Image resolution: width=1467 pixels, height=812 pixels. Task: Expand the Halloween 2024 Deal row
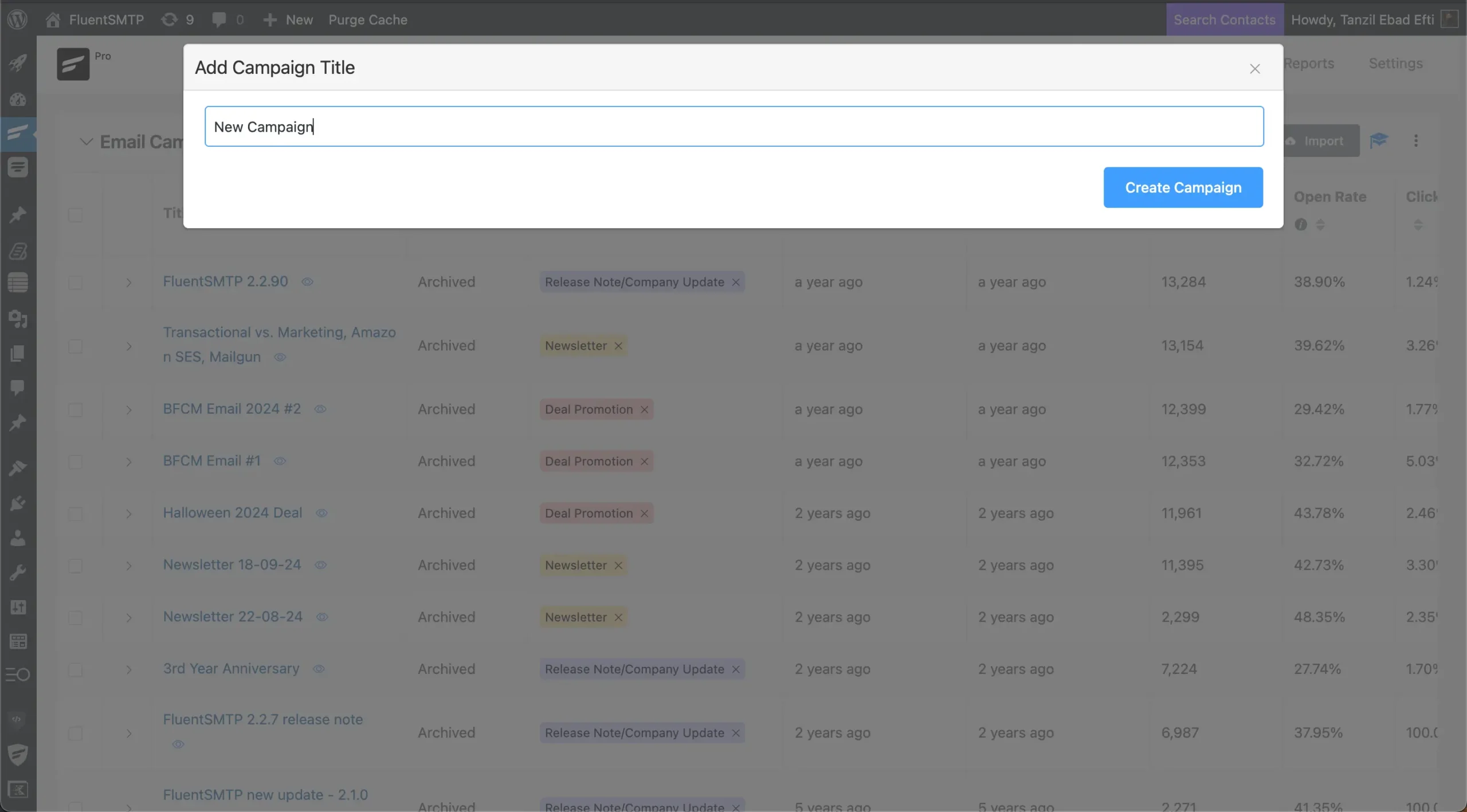coord(129,513)
